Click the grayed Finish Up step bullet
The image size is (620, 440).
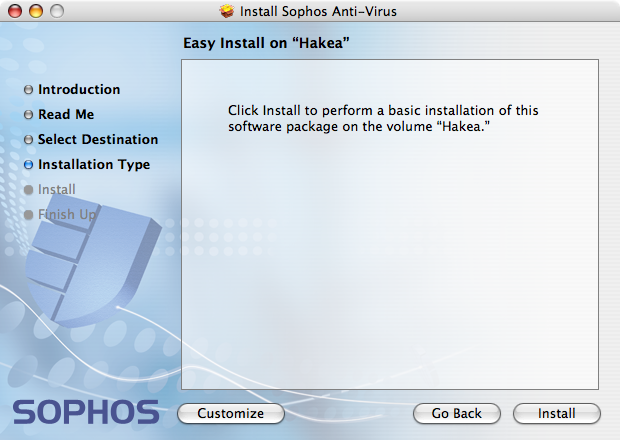click(28, 215)
